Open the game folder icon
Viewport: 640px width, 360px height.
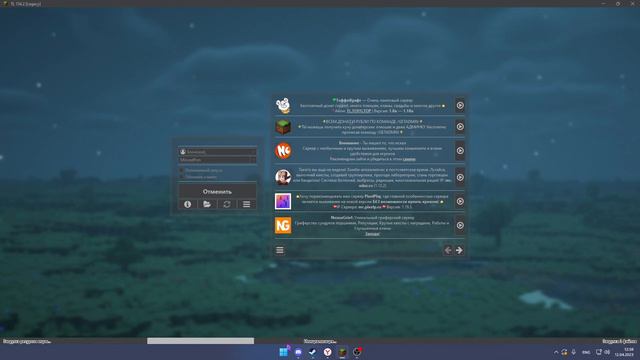coord(207,204)
